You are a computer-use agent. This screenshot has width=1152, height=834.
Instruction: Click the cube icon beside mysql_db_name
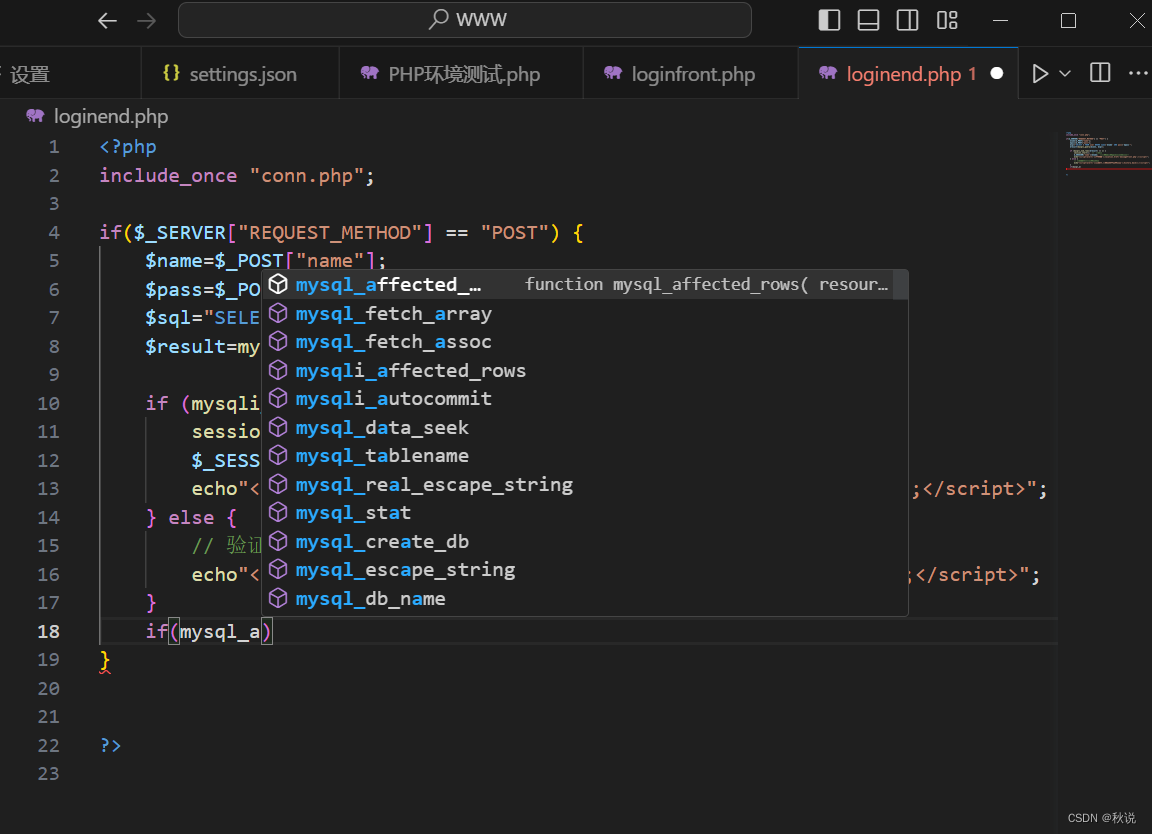click(278, 597)
